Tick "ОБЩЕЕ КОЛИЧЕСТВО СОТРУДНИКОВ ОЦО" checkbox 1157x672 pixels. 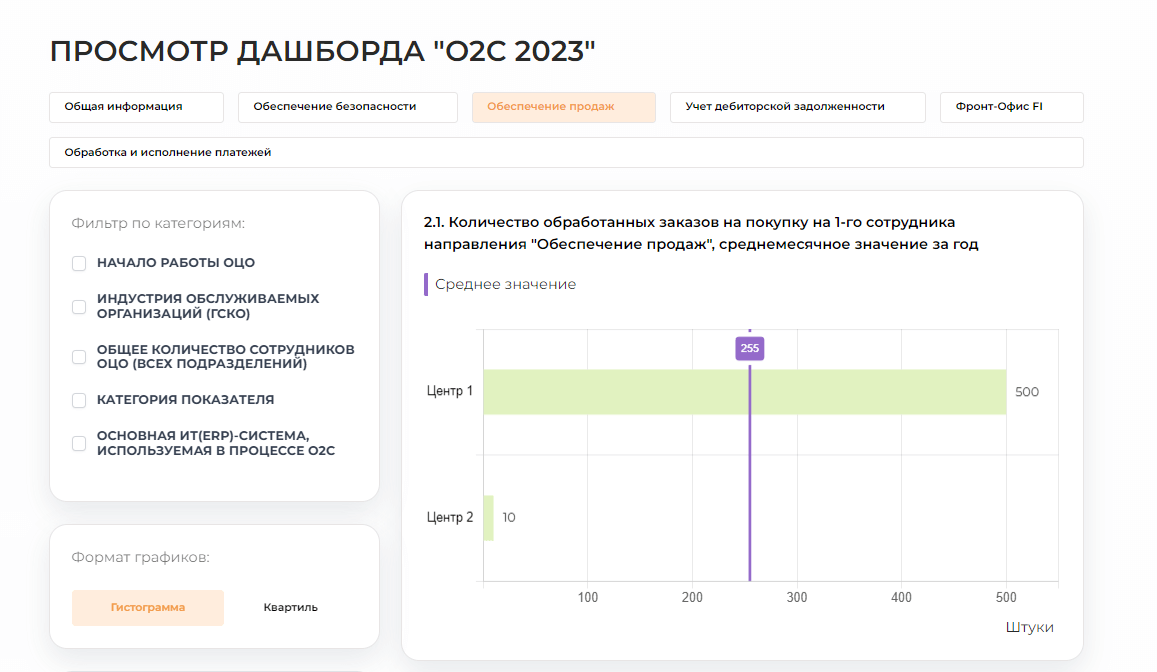tap(78, 356)
